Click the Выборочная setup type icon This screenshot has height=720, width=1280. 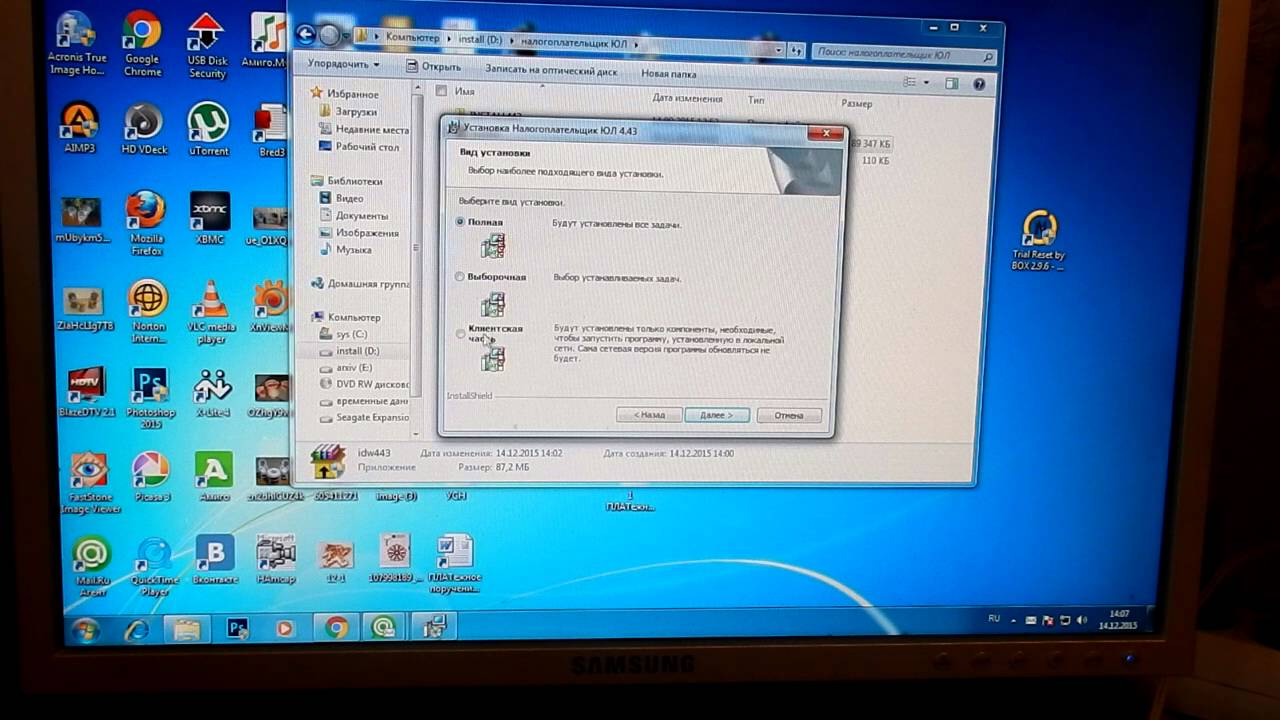[493, 303]
